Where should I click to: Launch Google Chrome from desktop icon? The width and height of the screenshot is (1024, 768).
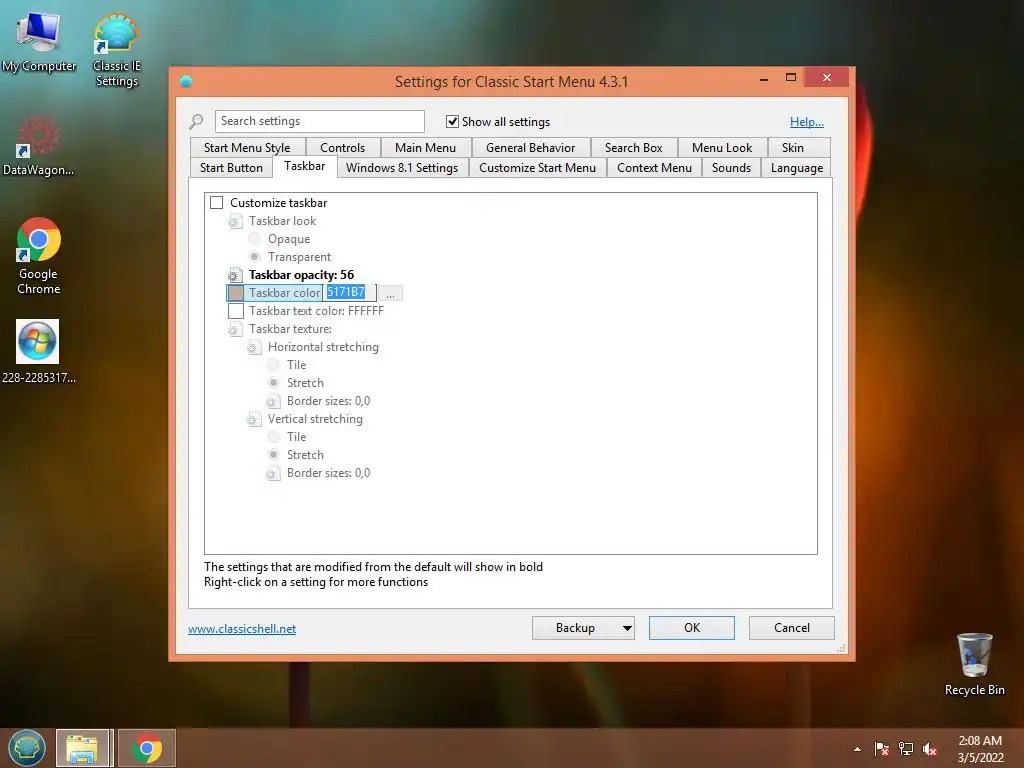point(38,255)
